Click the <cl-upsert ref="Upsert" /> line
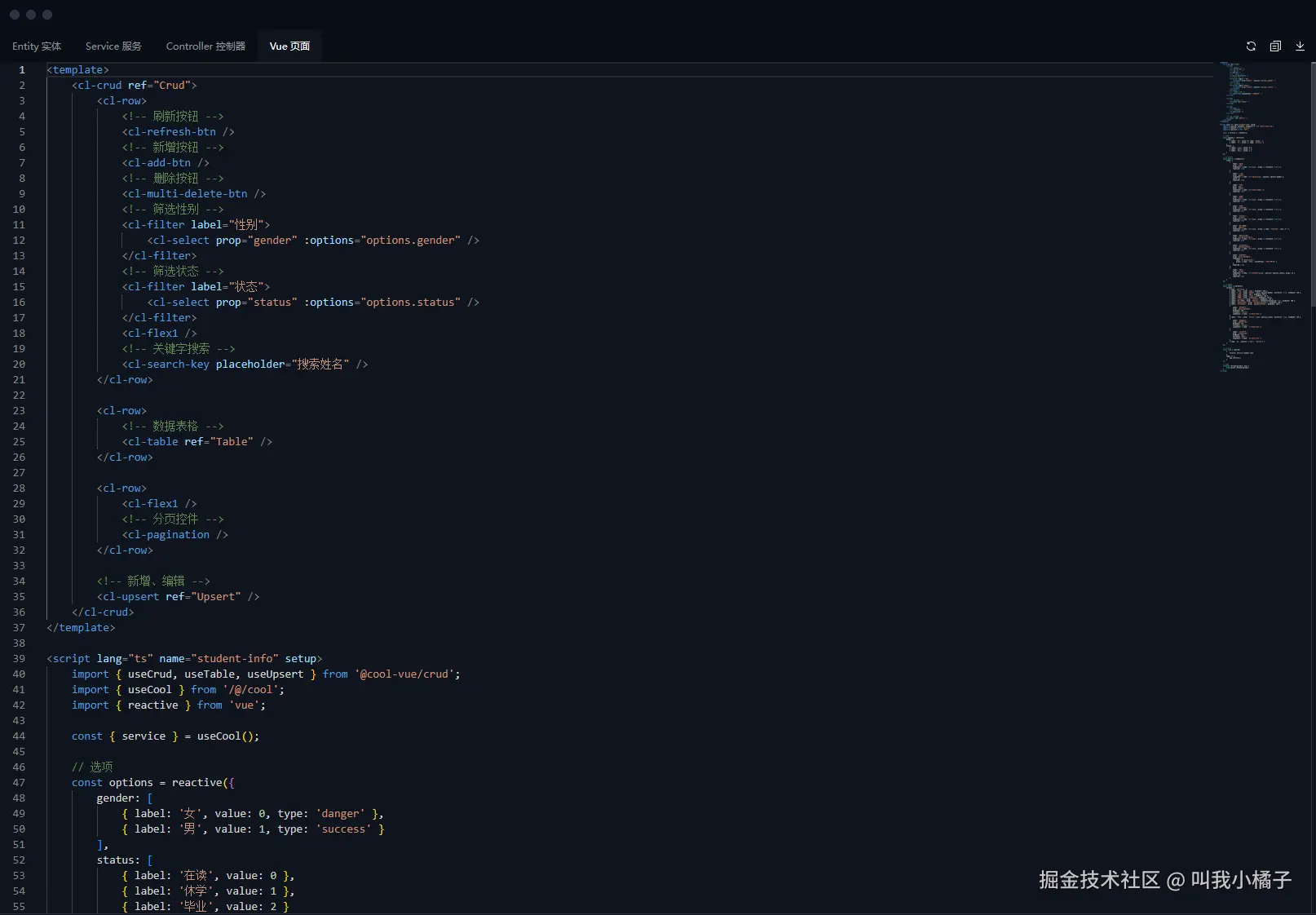Image resolution: width=1316 pixels, height=915 pixels. 179,597
